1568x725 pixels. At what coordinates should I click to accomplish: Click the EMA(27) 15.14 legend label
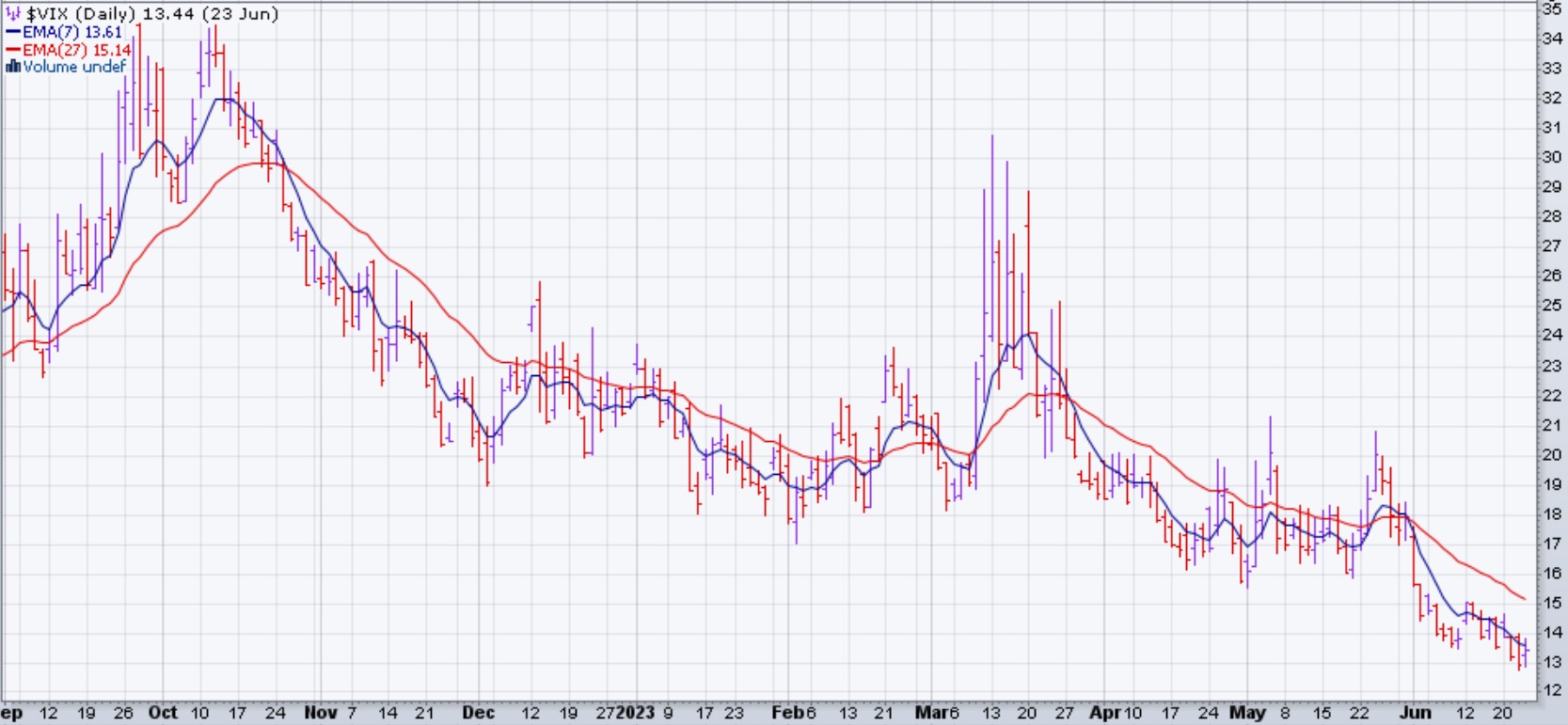click(76, 50)
